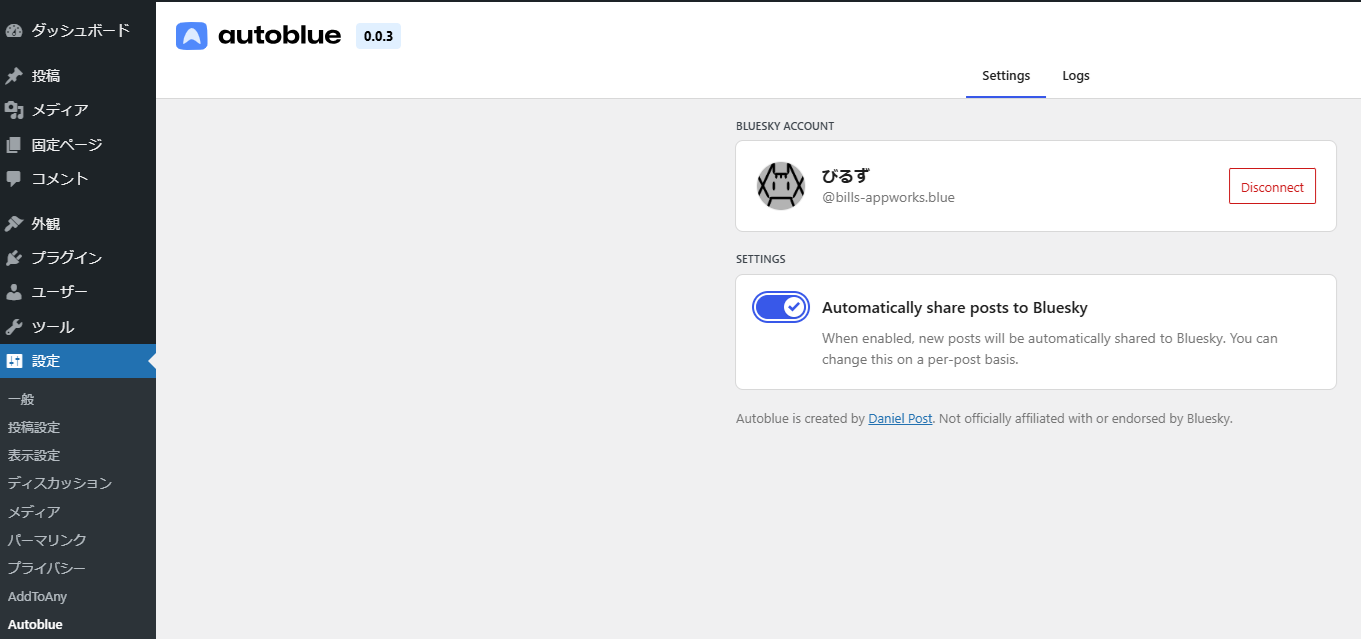This screenshot has height=639, width=1361.
Task: Open the パーマリンク settings submenu item
Action: pos(47,540)
